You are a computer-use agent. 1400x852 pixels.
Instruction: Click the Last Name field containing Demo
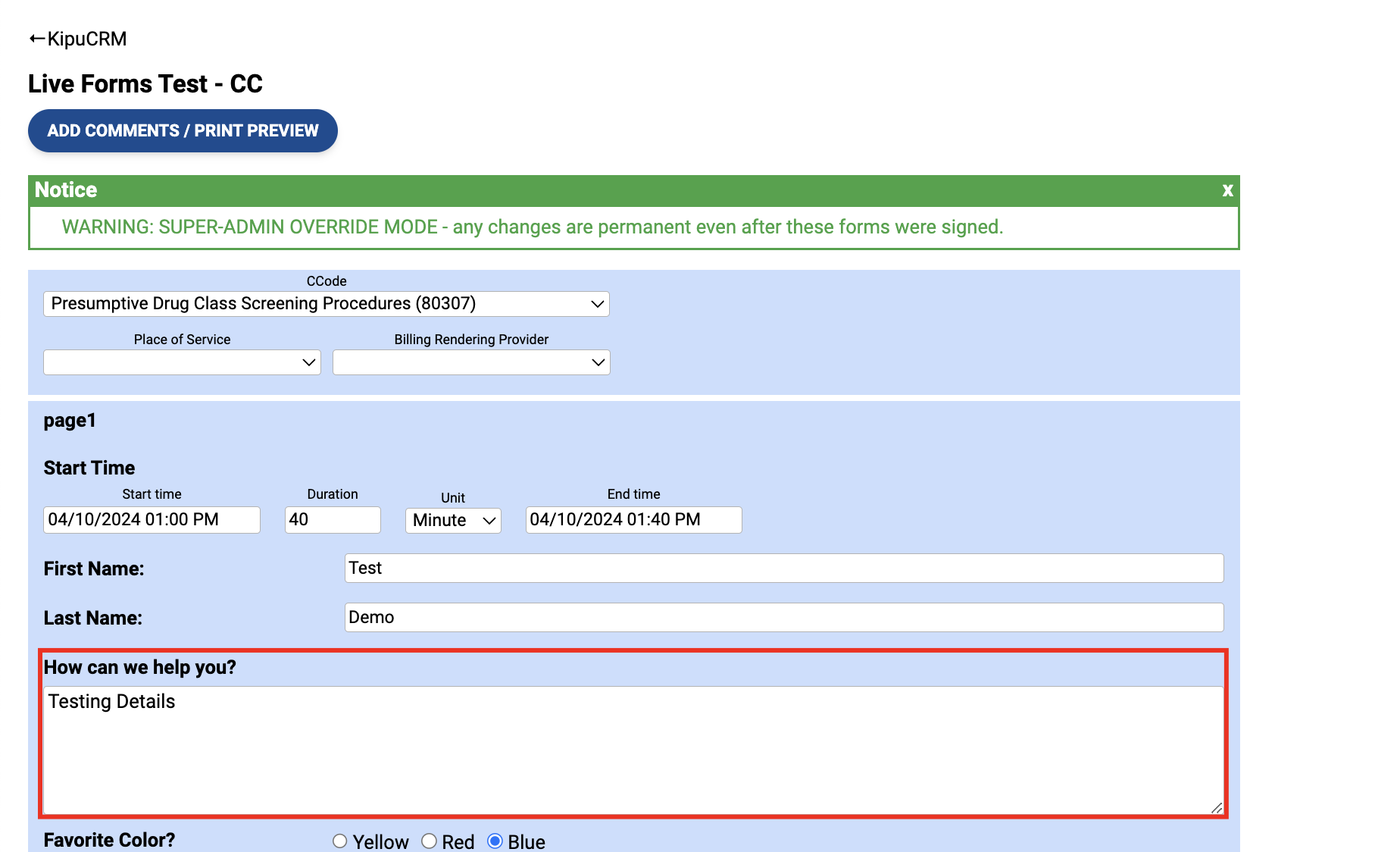point(784,617)
